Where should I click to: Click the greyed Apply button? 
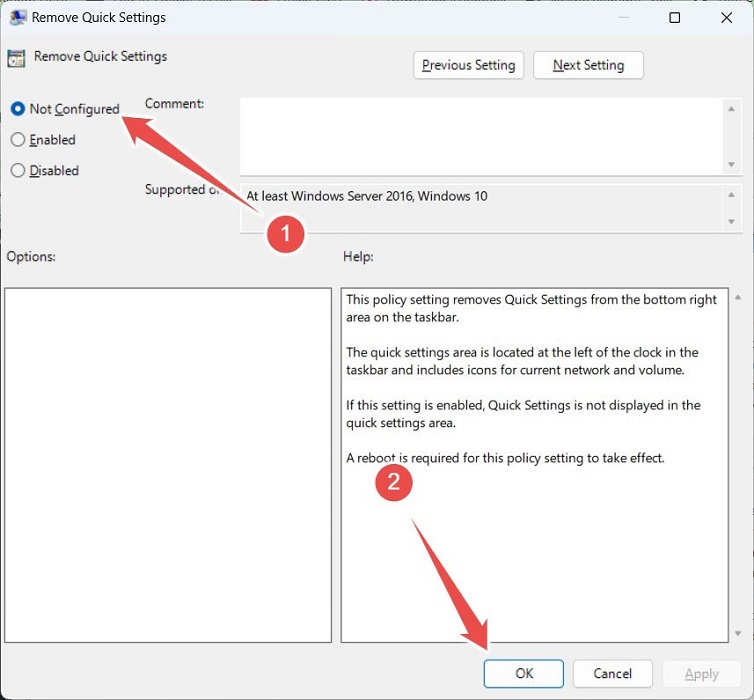click(702, 674)
